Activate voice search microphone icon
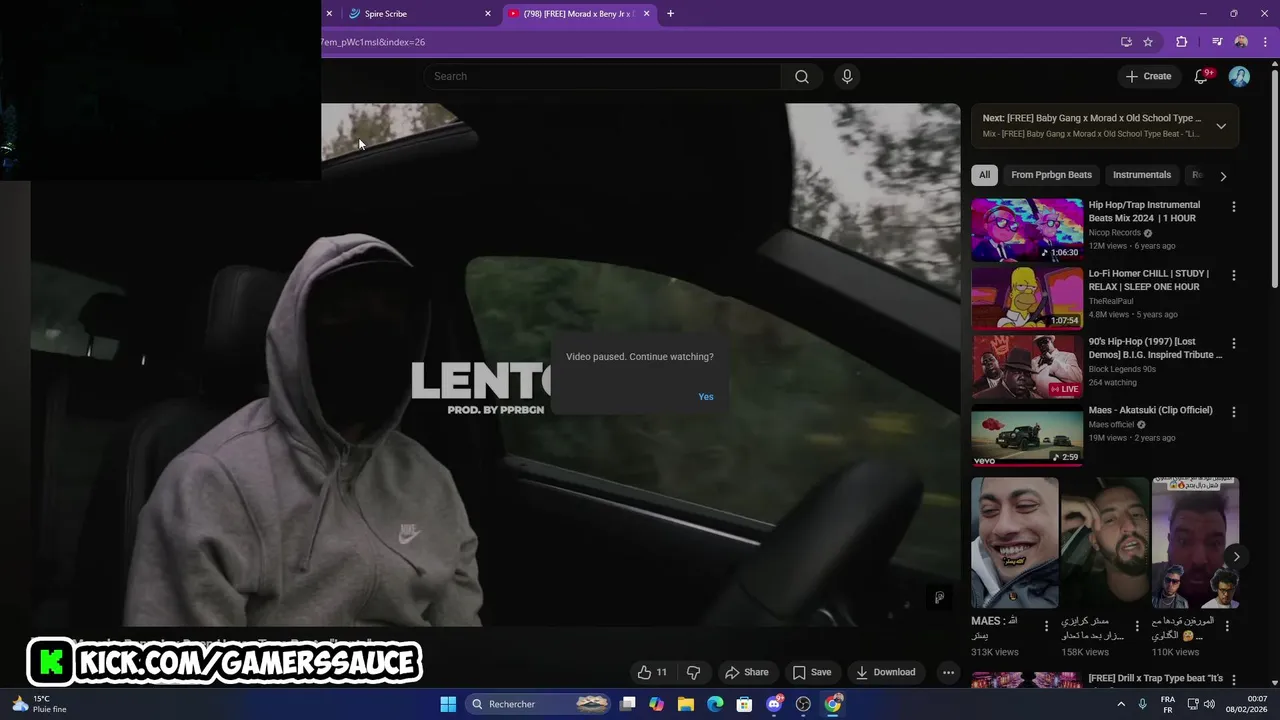The height and width of the screenshot is (720, 1280). [847, 77]
